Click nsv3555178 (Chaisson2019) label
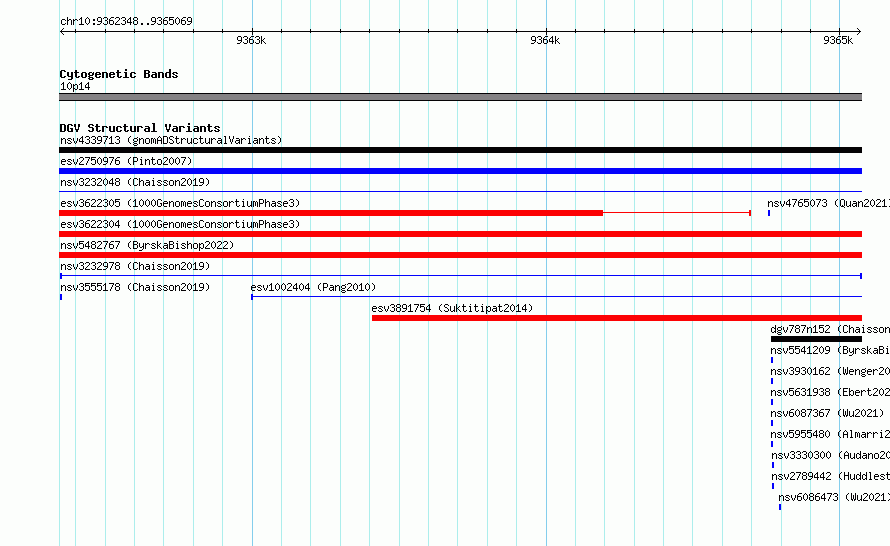The height and width of the screenshot is (546, 890). coord(135,287)
